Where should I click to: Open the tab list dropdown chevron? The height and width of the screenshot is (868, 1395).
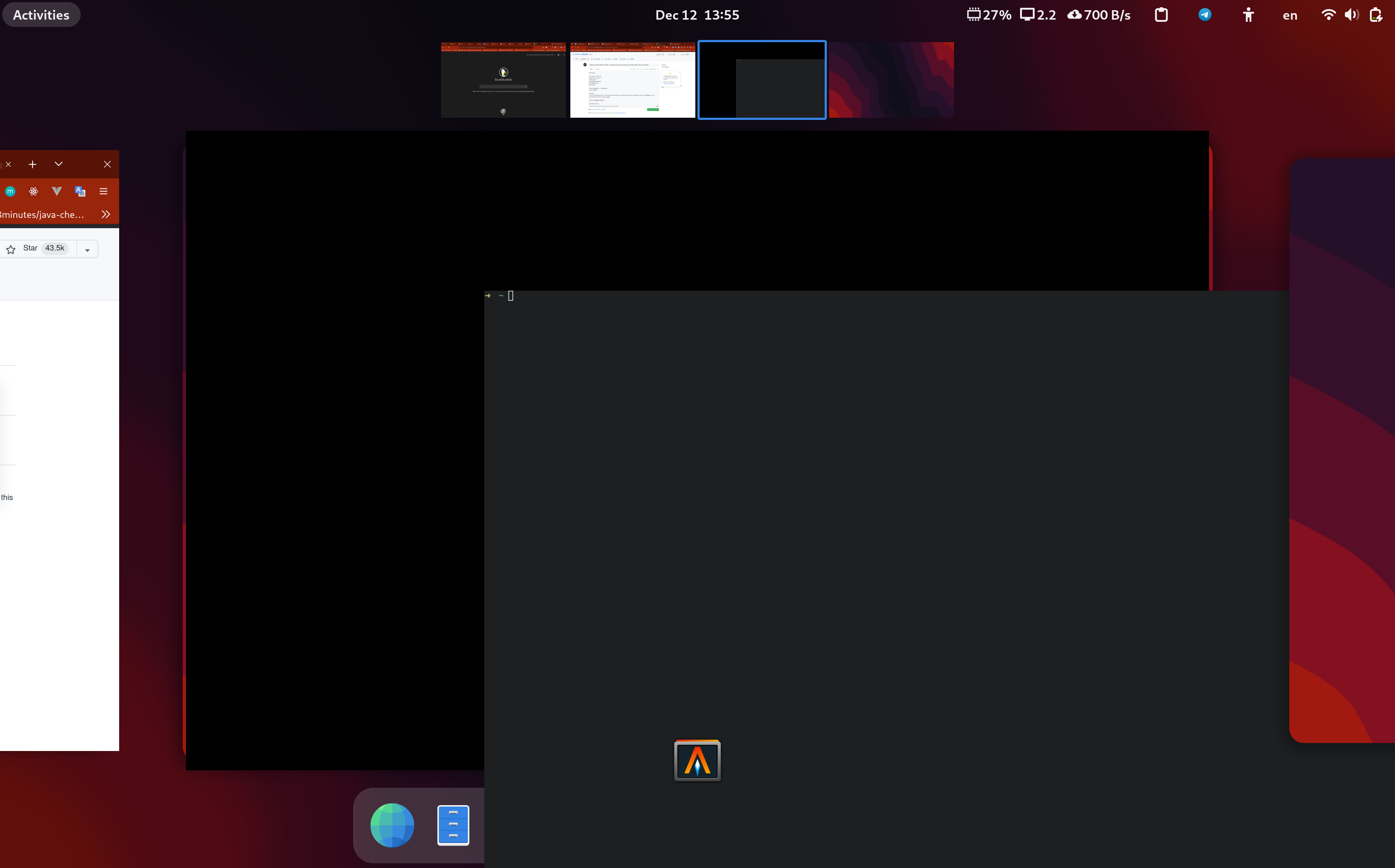coord(58,163)
